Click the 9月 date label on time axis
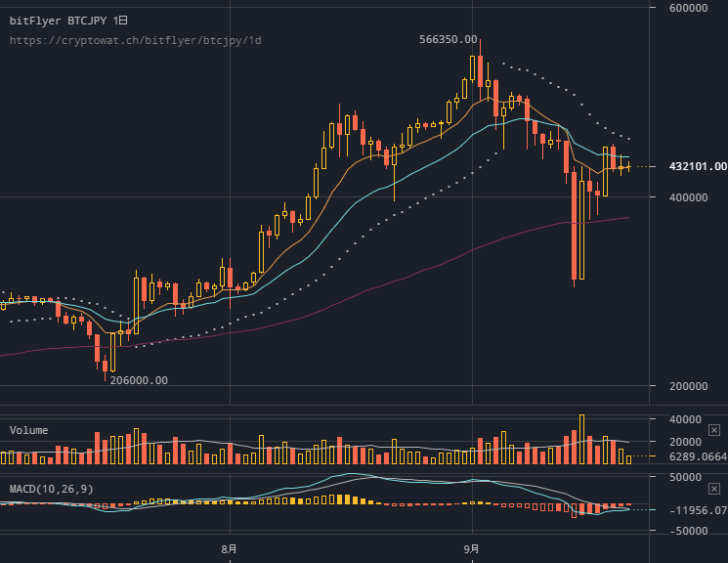This screenshot has width=728, height=563. pos(471,548)
